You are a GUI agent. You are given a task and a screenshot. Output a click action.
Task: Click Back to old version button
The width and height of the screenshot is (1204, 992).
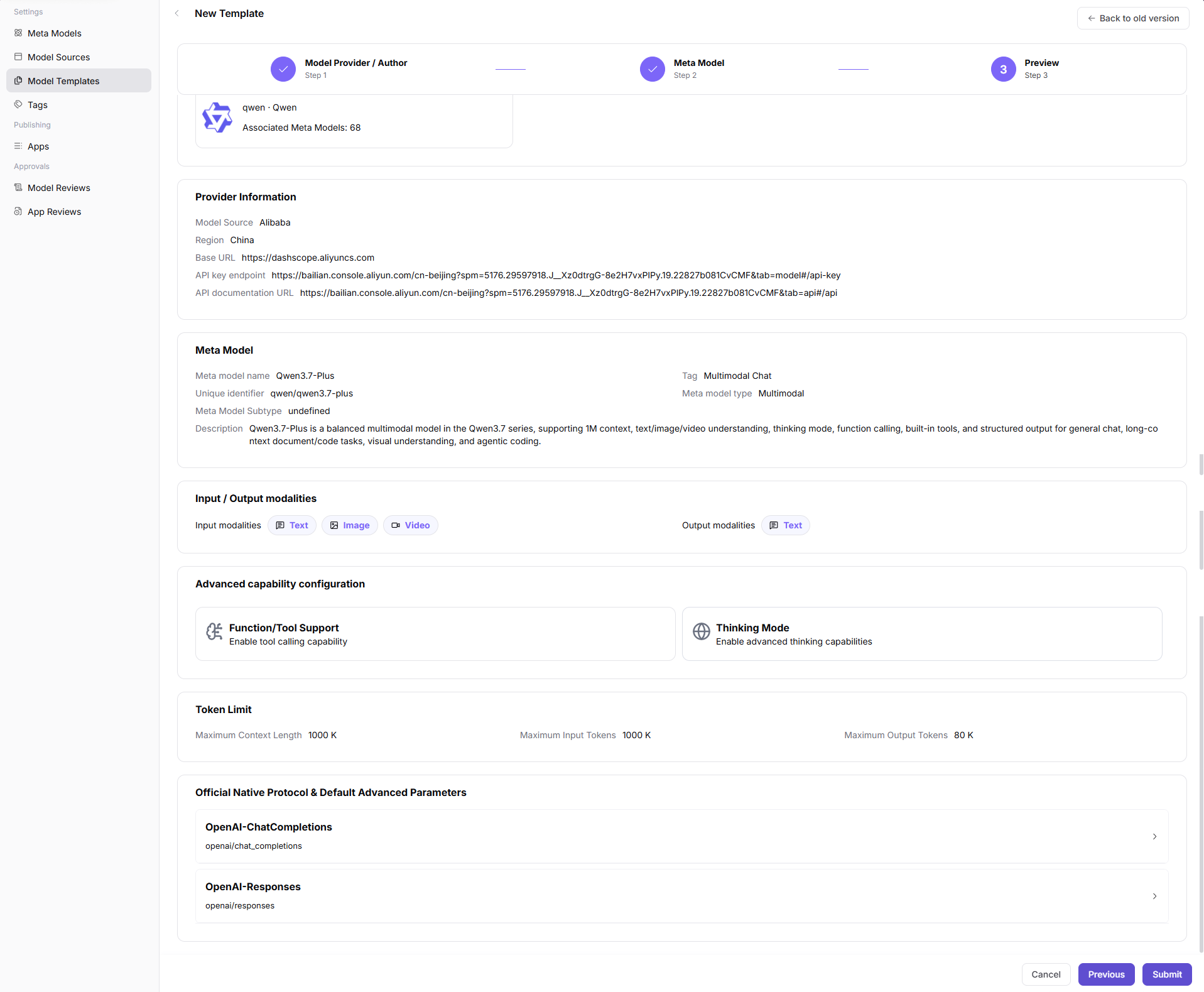[1133, 18]
